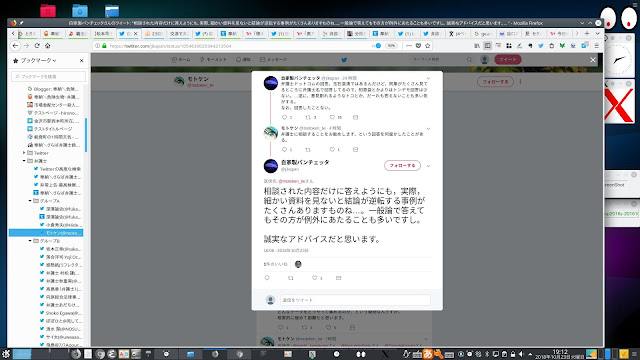Reload the current Twitter page
Image resolution: width=640 pixels, height=360 pixels.
tap(37, 46)
